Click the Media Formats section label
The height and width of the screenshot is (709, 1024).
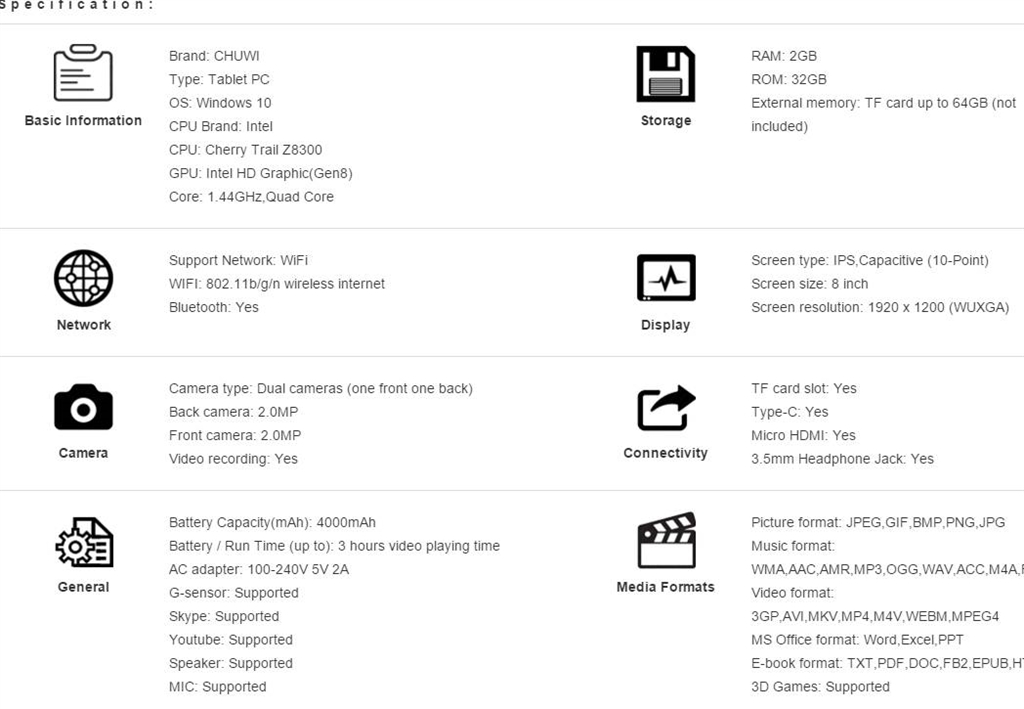665,587
